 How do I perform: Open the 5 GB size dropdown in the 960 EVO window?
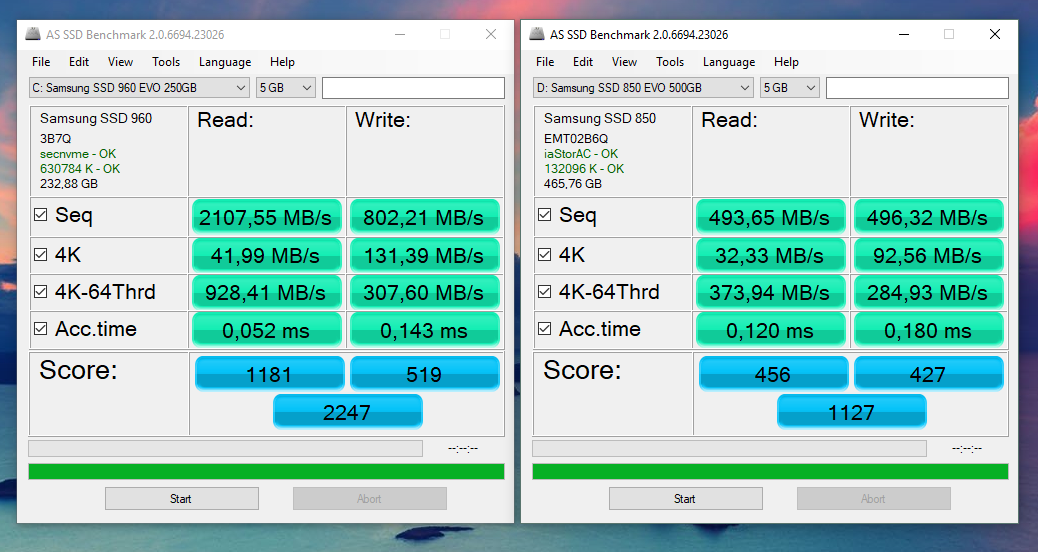pyautogui.click(x=286, y=88)
